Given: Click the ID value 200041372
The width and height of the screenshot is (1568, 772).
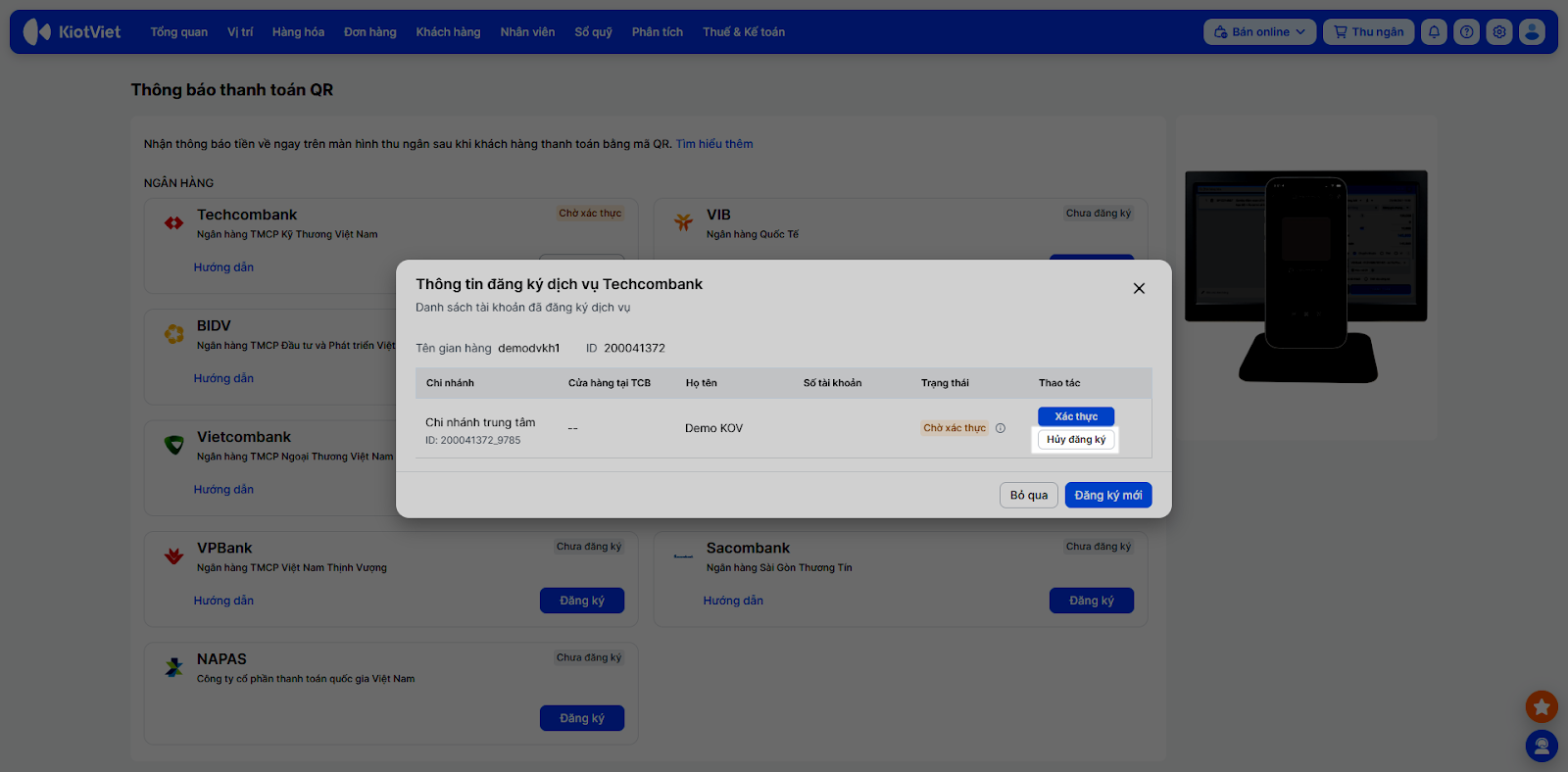Looking at the screenshot, I should pyautogui.click(x=634, y=348).
